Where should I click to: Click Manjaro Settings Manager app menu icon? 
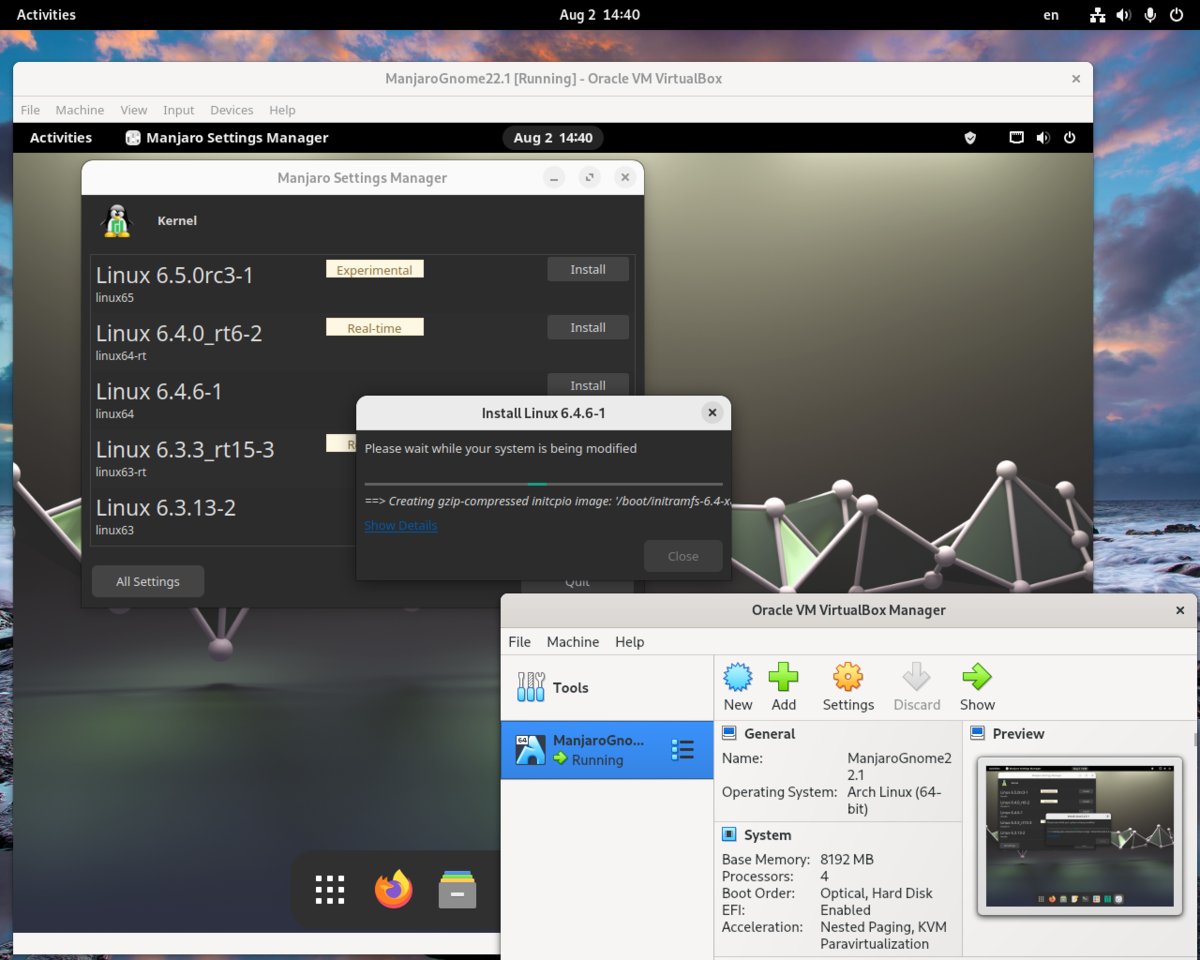click(133, 138)
